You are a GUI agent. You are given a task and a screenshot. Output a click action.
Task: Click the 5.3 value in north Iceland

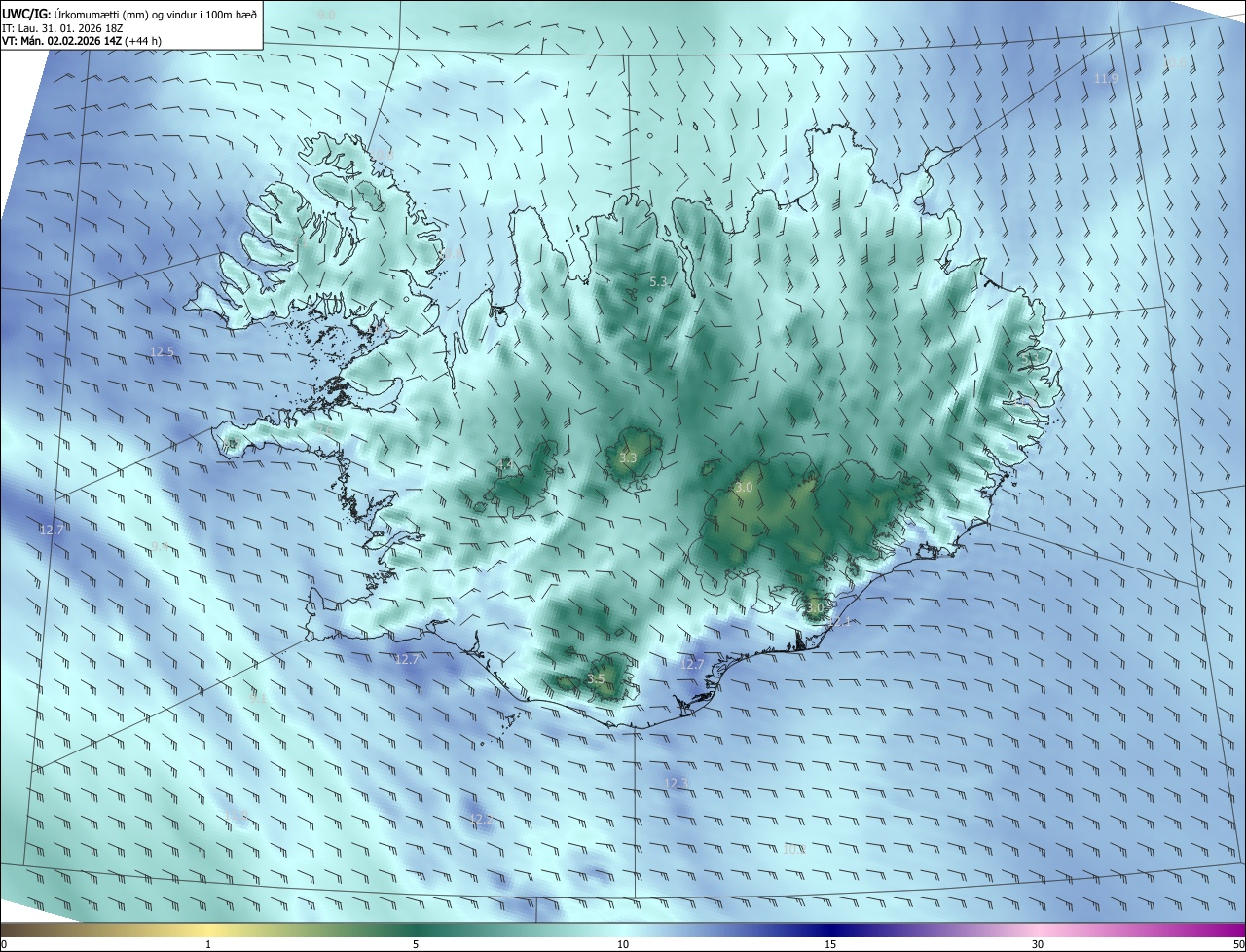click(659, 282)
